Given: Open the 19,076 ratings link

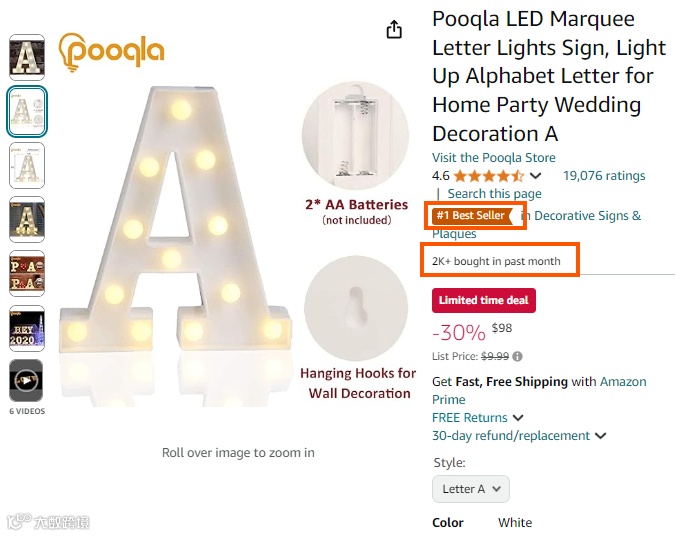Looking at the screenshot, I should [604, 176].
